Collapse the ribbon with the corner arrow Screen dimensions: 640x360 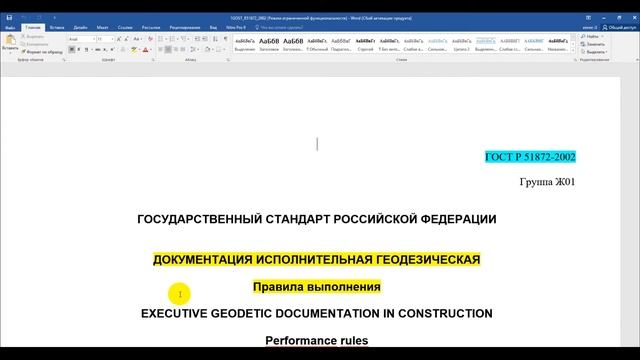[x=637, y=60]
